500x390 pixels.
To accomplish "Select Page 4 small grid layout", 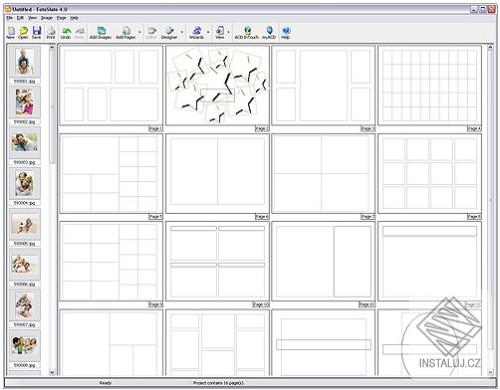I will click(430, 86).
